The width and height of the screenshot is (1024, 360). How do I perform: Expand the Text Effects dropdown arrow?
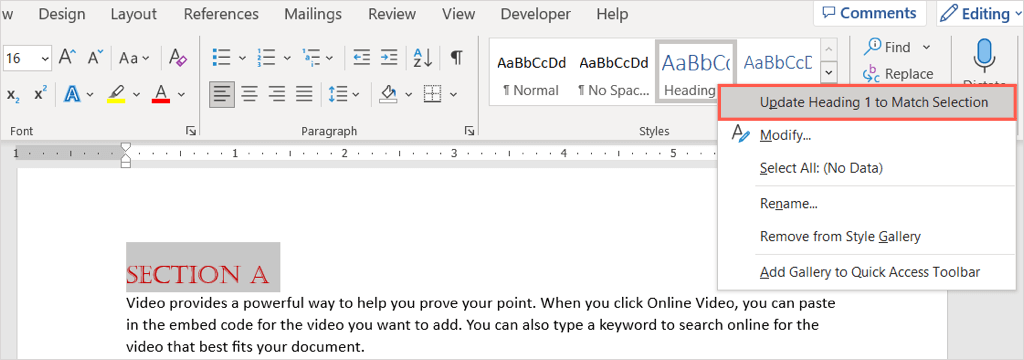click(x=89, y=95)
